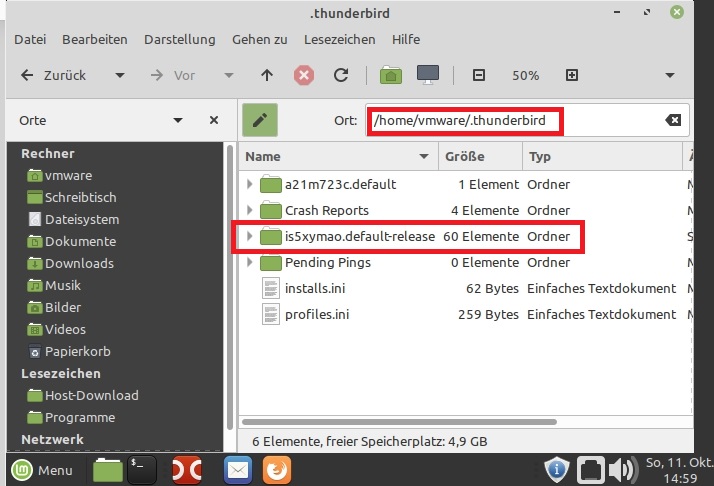
Task: Open the Orts sidebar type dropdown
Action: tap(178, 120)
